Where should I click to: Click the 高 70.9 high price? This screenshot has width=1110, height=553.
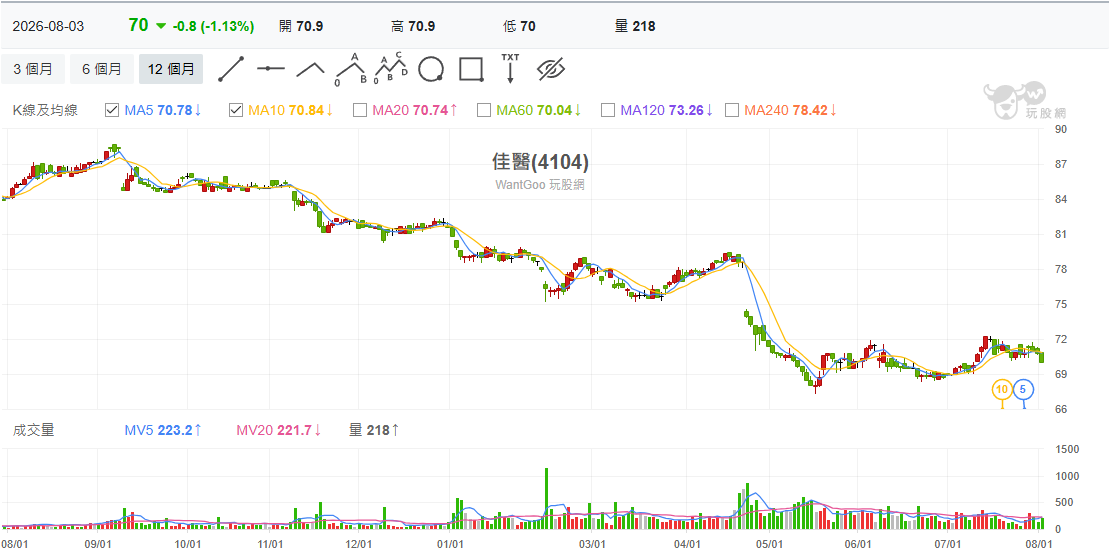point(413,26)
